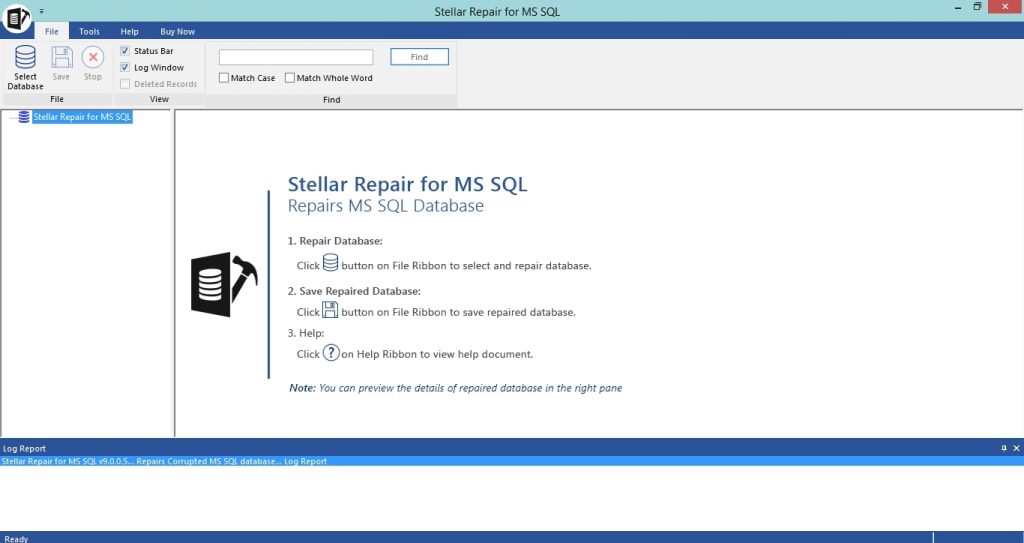This screenshot has height=543, width=1024.
Task: Enable Match Case option
Action: (223, 78)
